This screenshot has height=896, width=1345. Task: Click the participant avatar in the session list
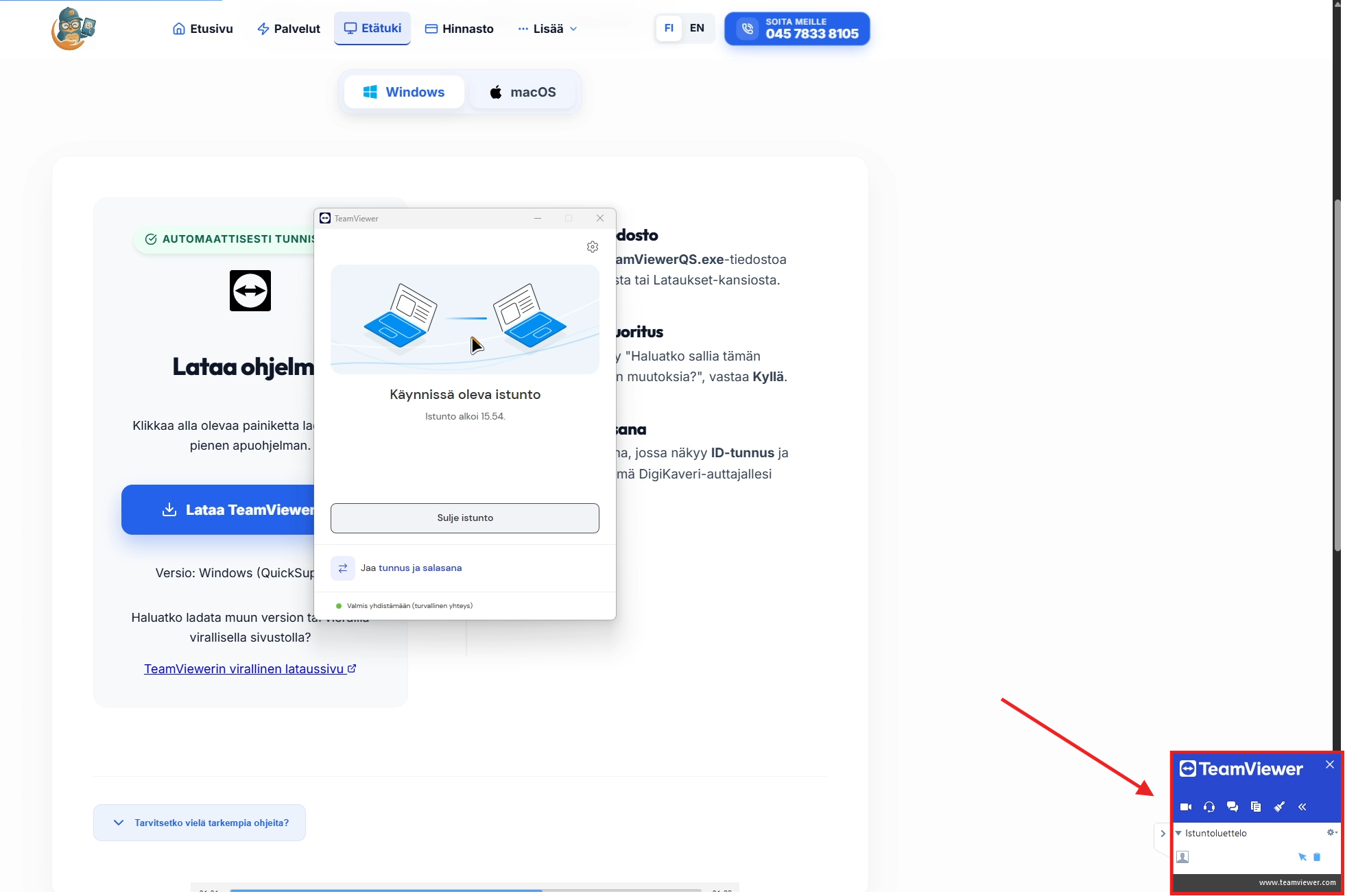tap(1182, 857)
